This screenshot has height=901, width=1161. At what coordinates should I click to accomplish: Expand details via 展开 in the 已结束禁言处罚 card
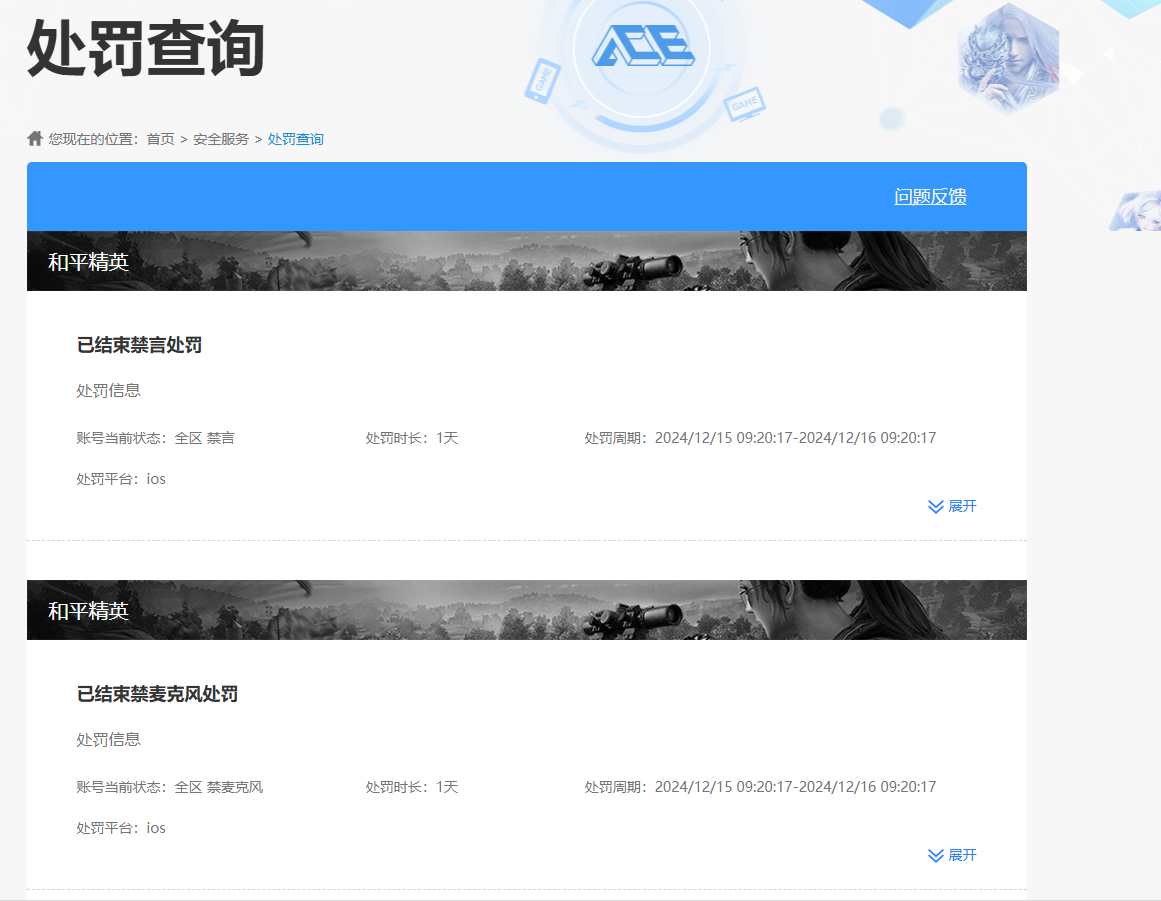tap(962, 507)
